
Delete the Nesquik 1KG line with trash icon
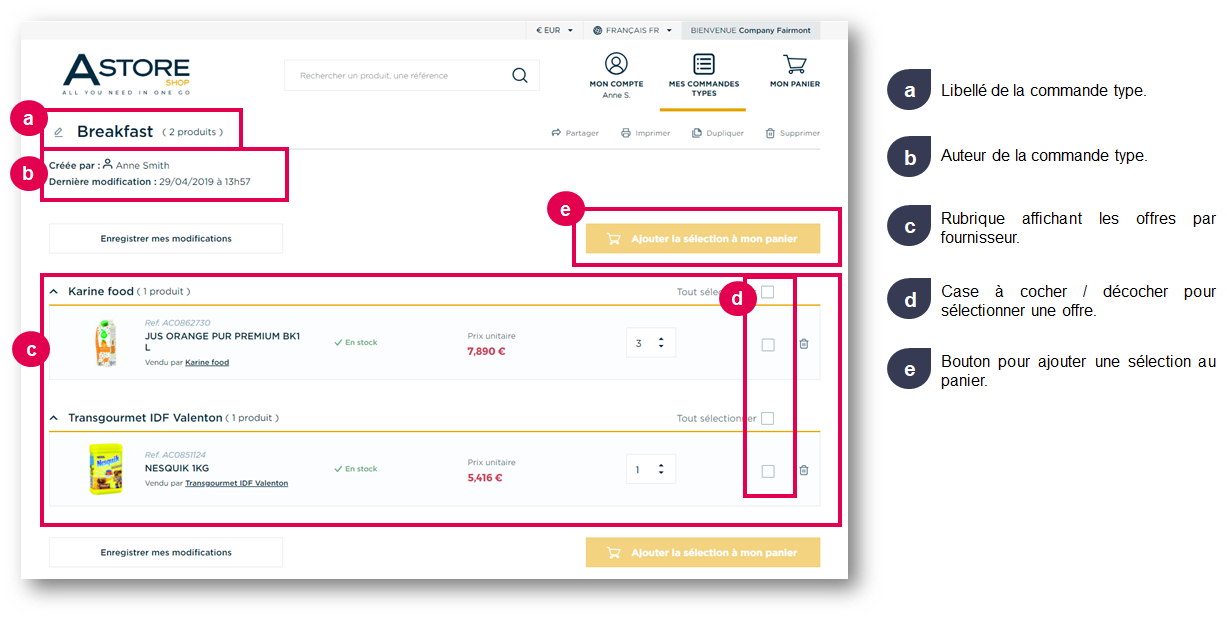coord(804,470)
